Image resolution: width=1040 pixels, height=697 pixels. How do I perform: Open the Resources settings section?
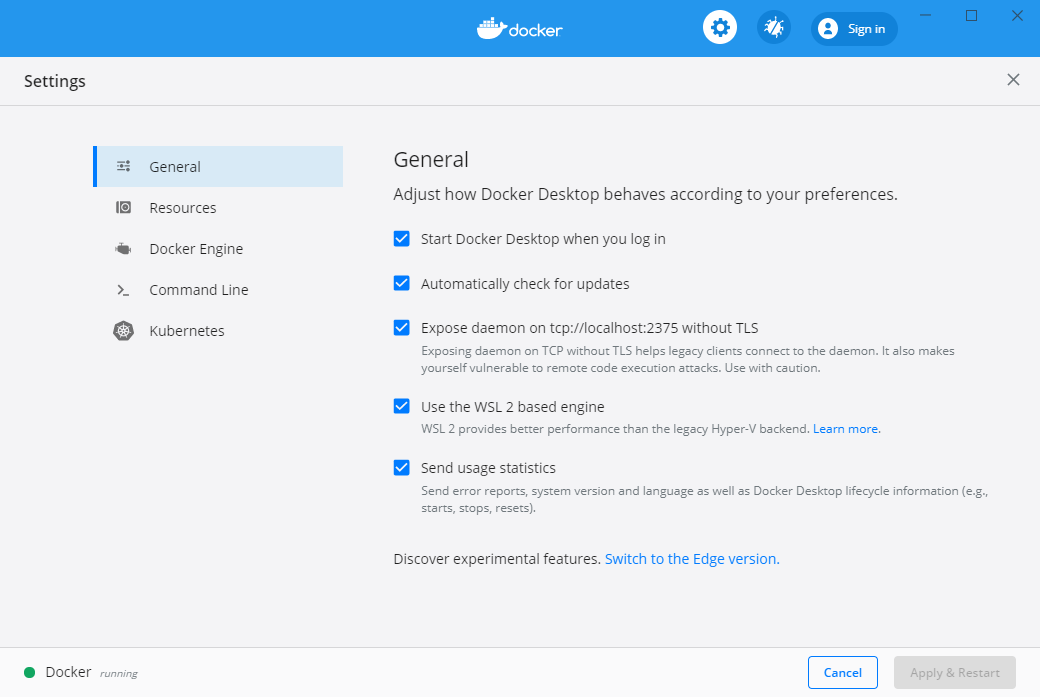(x=218, y=208)
